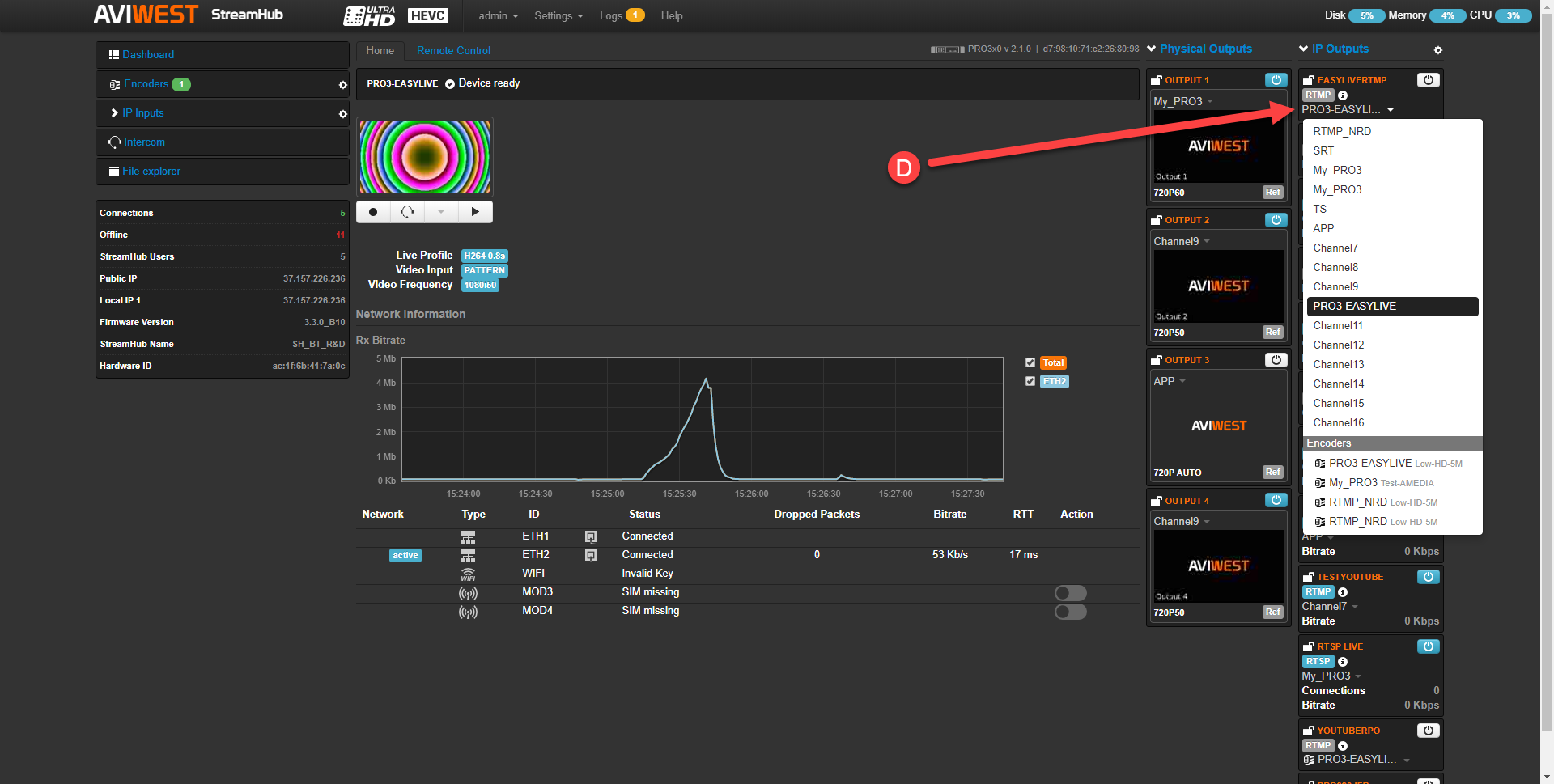Open the admin dropdown menu
The image size is (1554, 784).
[498, 15]
